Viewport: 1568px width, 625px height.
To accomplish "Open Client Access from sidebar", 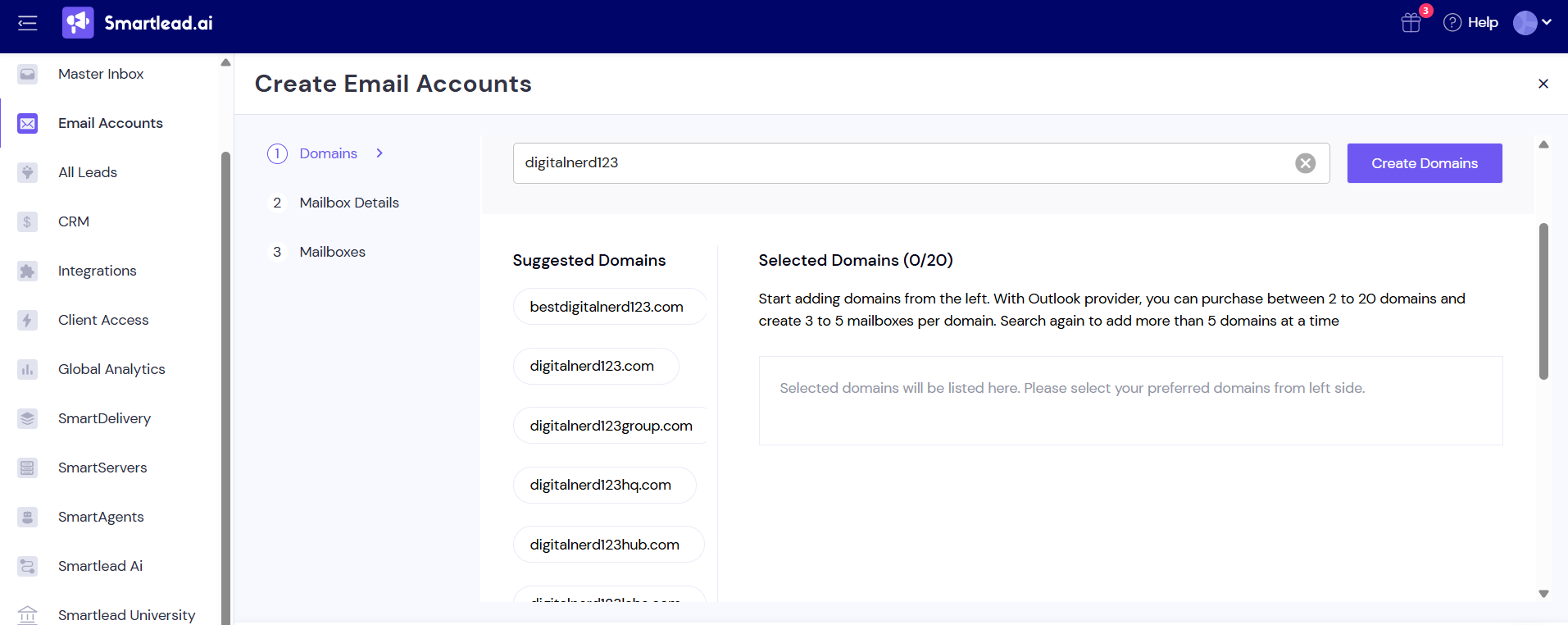I will click(x=103, y=320).
